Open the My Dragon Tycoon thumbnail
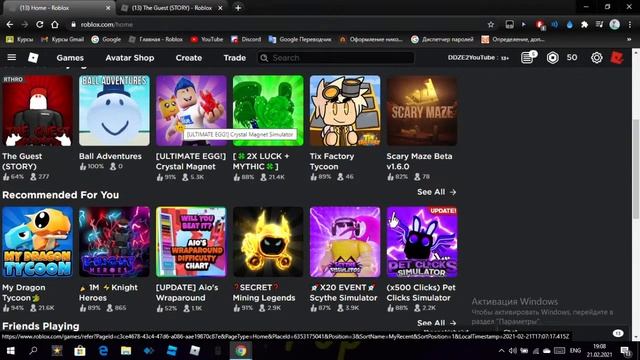The image size is (640, 360). [x=37, y=242]
